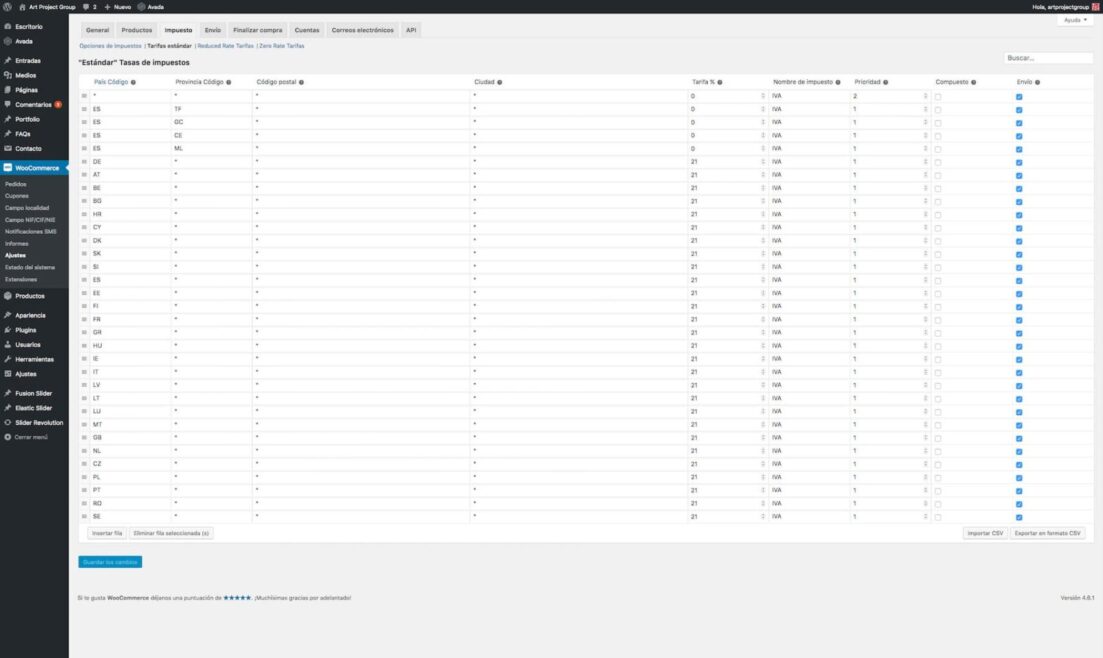Click Tarifa % stepper in the DE row

point(763,162)
